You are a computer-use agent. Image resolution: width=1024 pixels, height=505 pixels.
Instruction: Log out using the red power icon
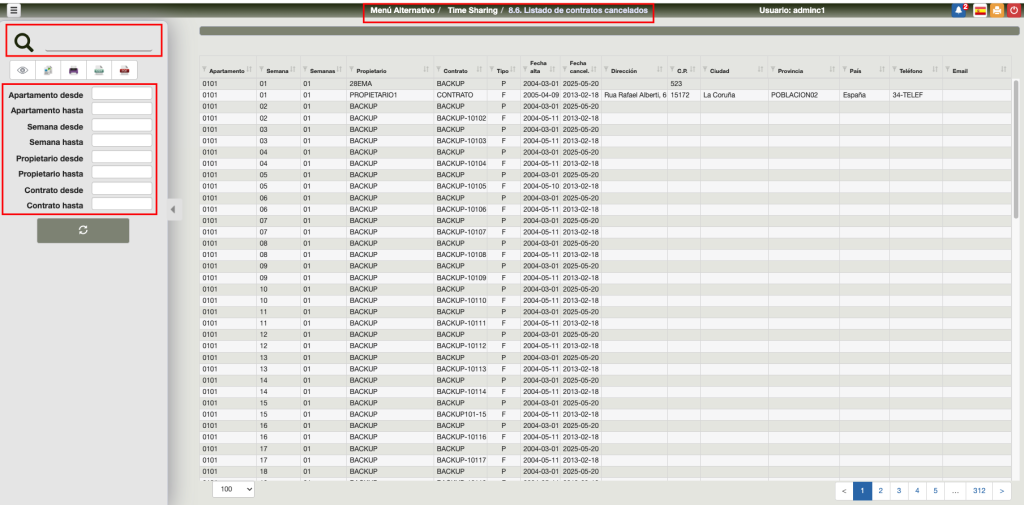point(1014,10)
